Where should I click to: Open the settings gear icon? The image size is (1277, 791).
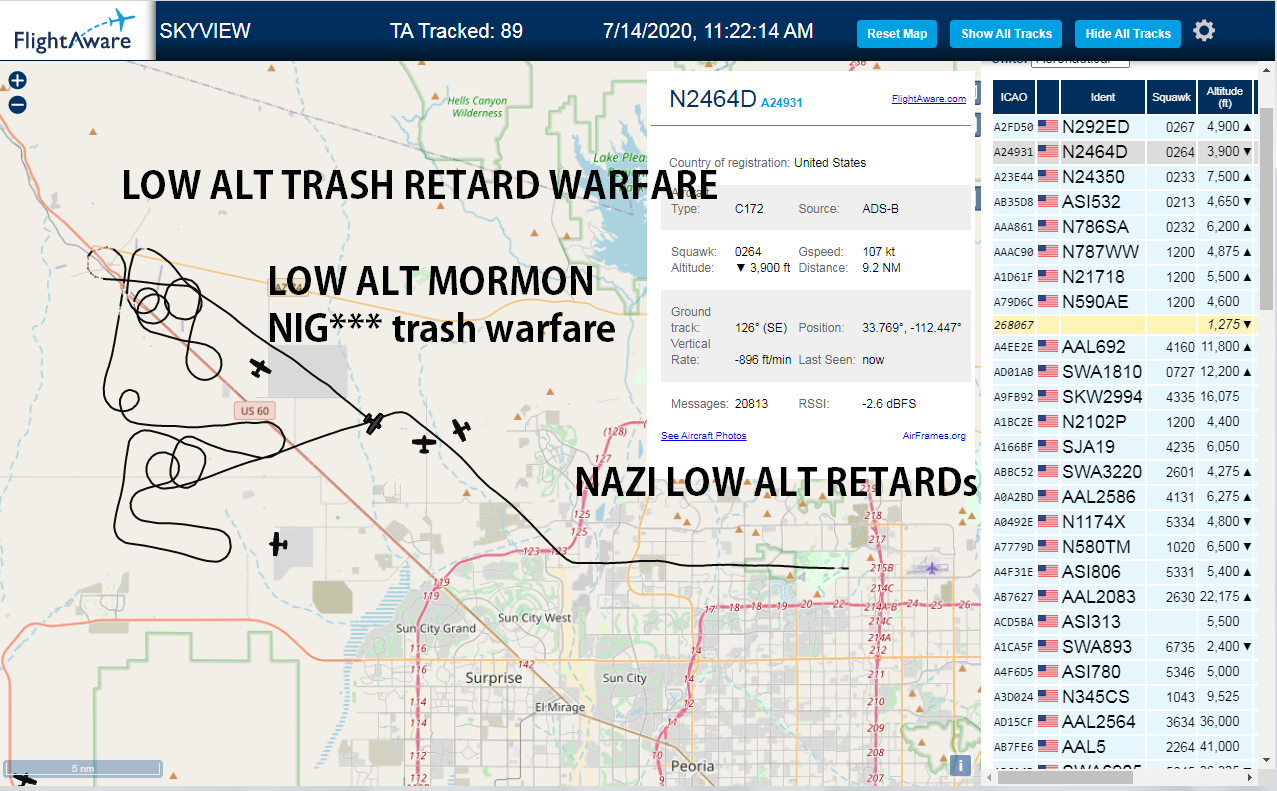pos(1204,31)
